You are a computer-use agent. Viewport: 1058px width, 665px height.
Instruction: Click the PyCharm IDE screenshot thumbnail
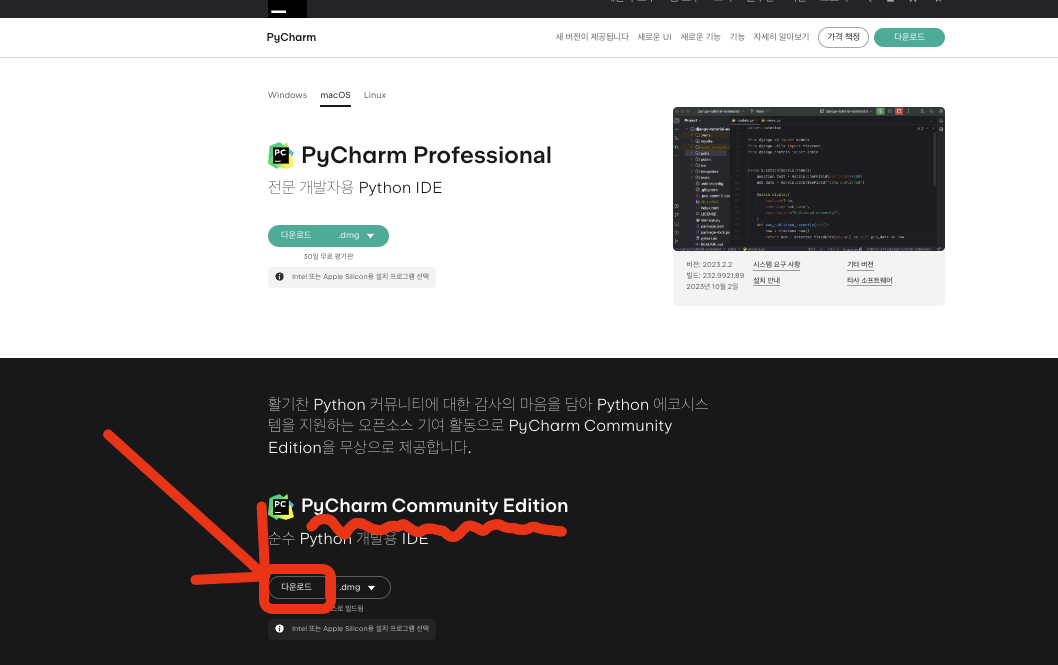click(x=808, y=179)
